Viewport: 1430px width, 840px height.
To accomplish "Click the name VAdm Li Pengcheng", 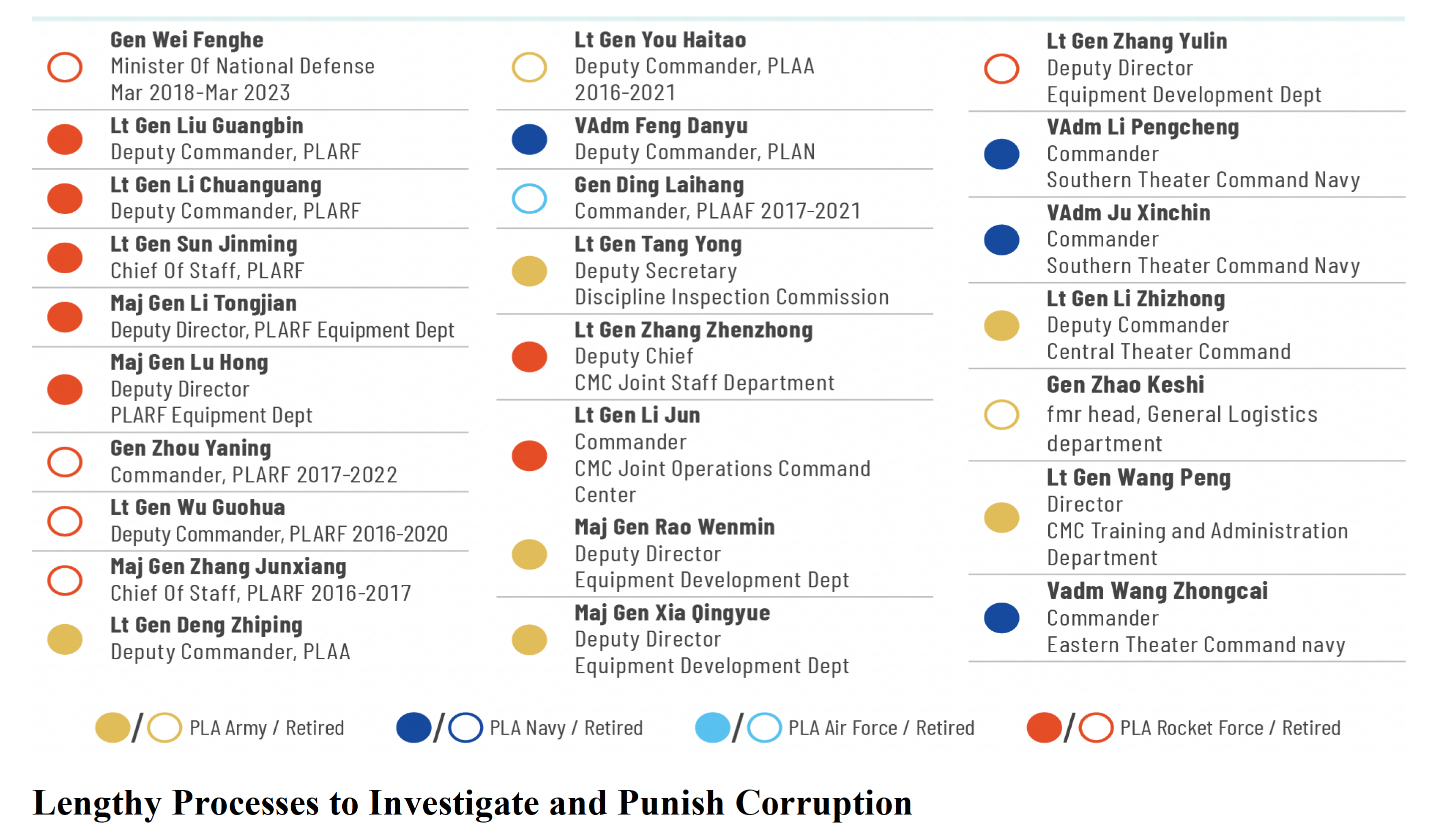I will pos(1142,127).
